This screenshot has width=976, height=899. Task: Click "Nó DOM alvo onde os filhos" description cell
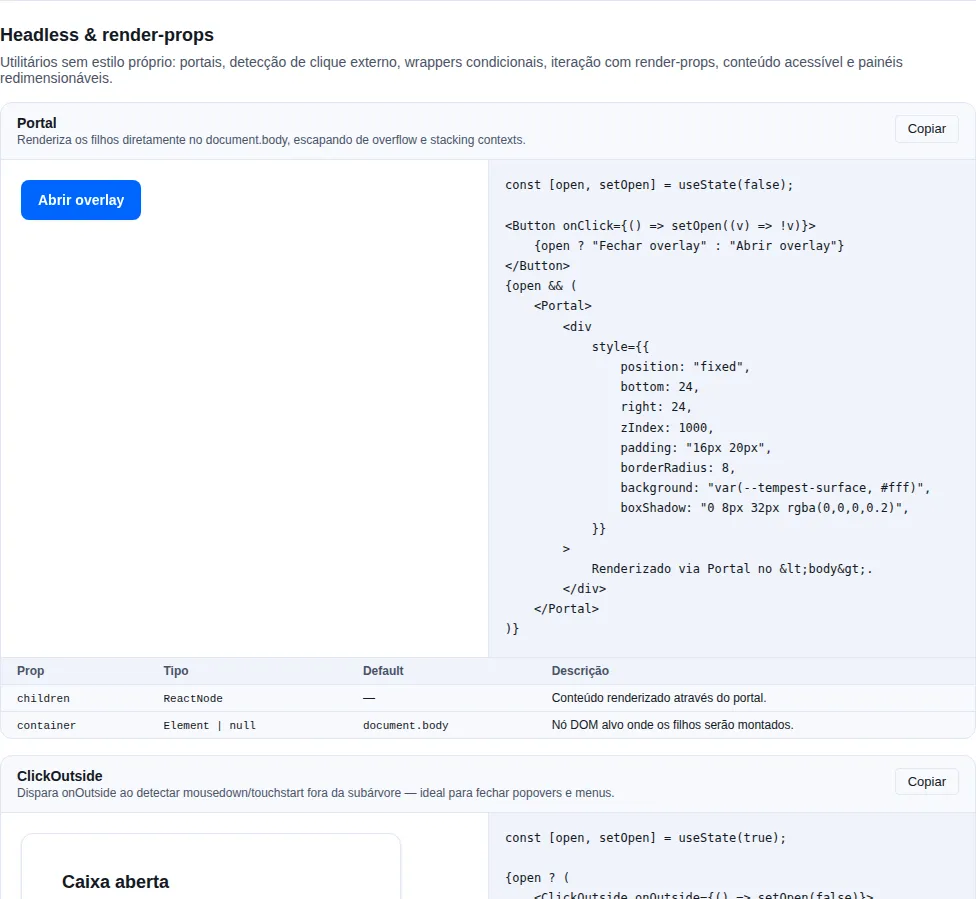pyautogui.click(x=673, y=725)
